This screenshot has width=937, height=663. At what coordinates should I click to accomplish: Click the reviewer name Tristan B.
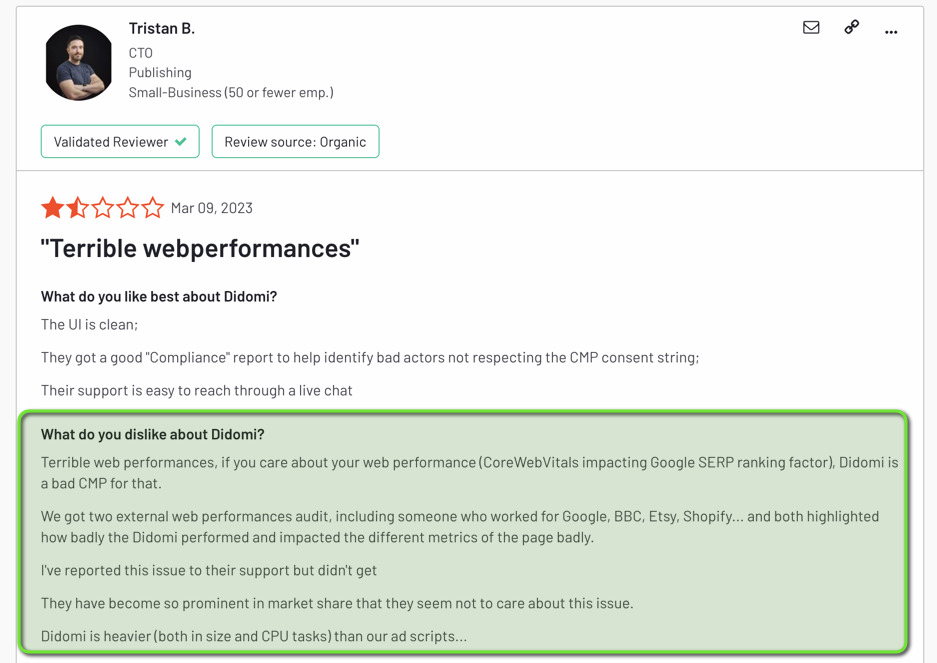[x=162, y=28]
